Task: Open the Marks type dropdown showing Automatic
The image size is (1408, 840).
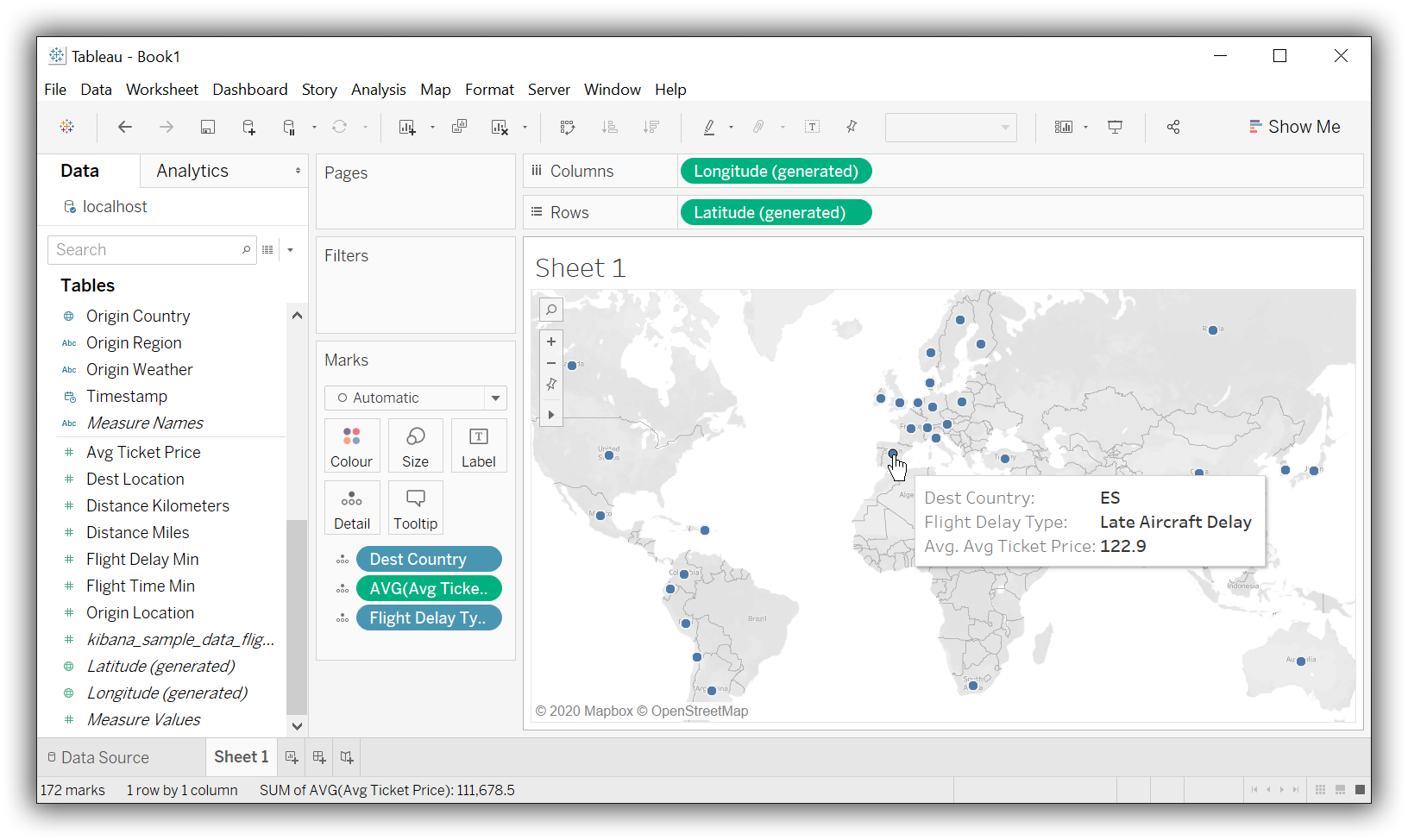Action: point(495,398)
